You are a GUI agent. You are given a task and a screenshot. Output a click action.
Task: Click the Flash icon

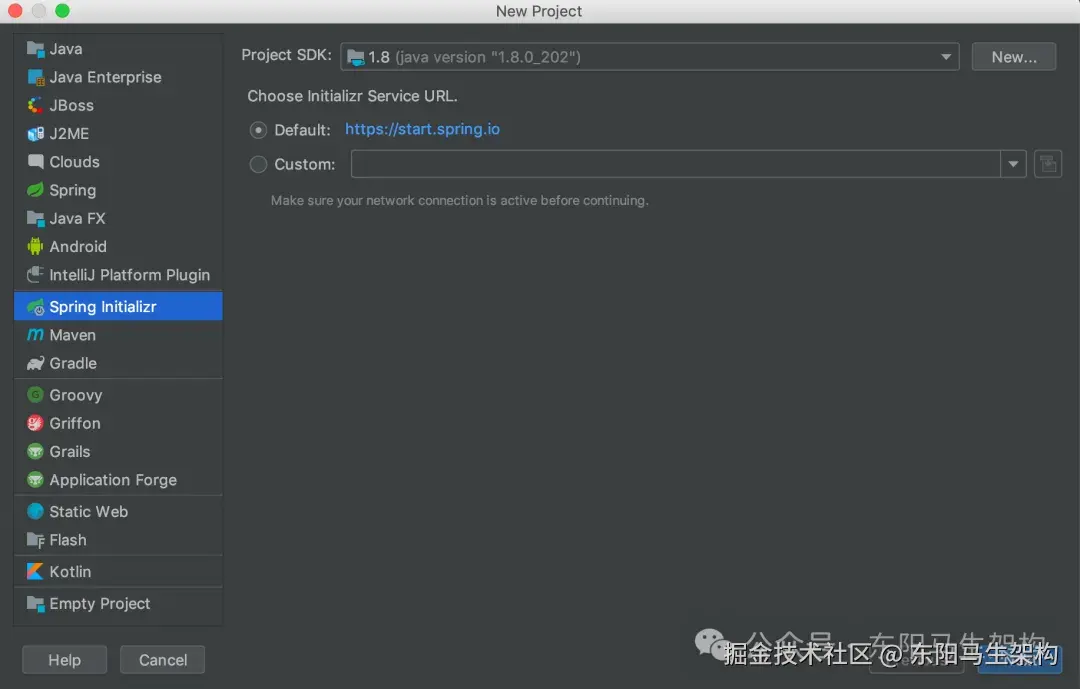(x=35, y=539)
